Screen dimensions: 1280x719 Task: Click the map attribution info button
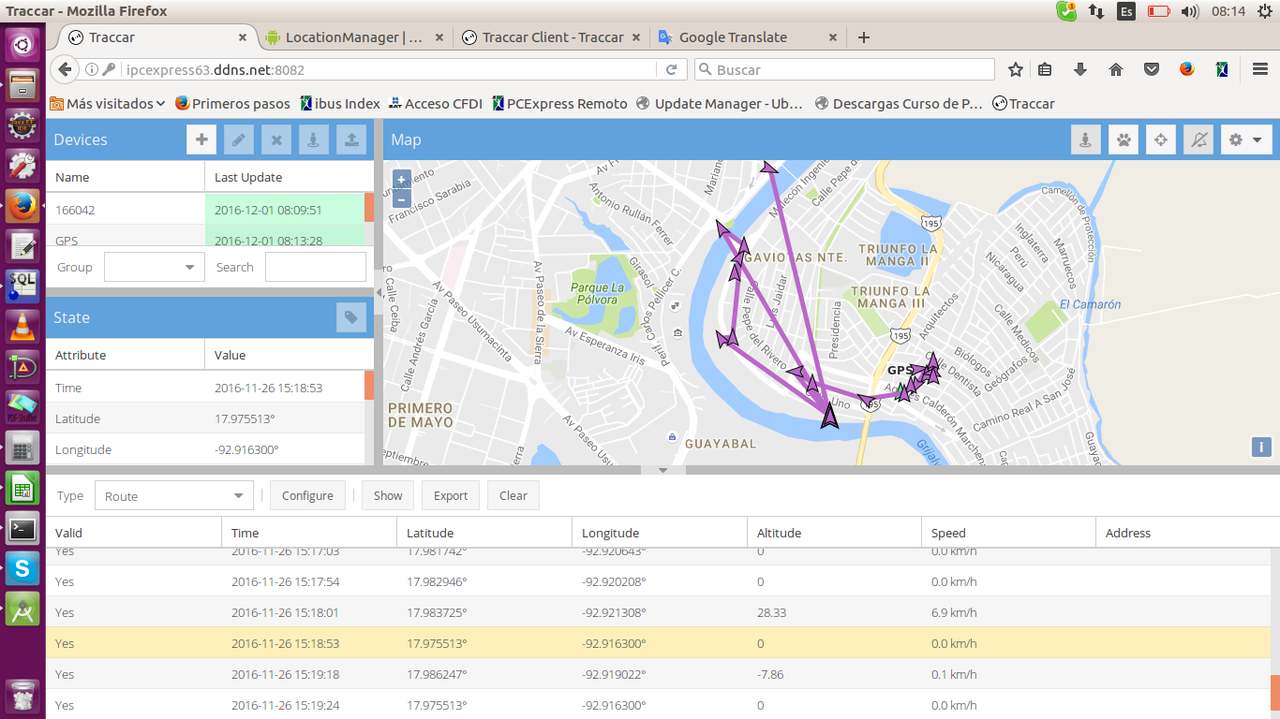tap(1261, 447)
